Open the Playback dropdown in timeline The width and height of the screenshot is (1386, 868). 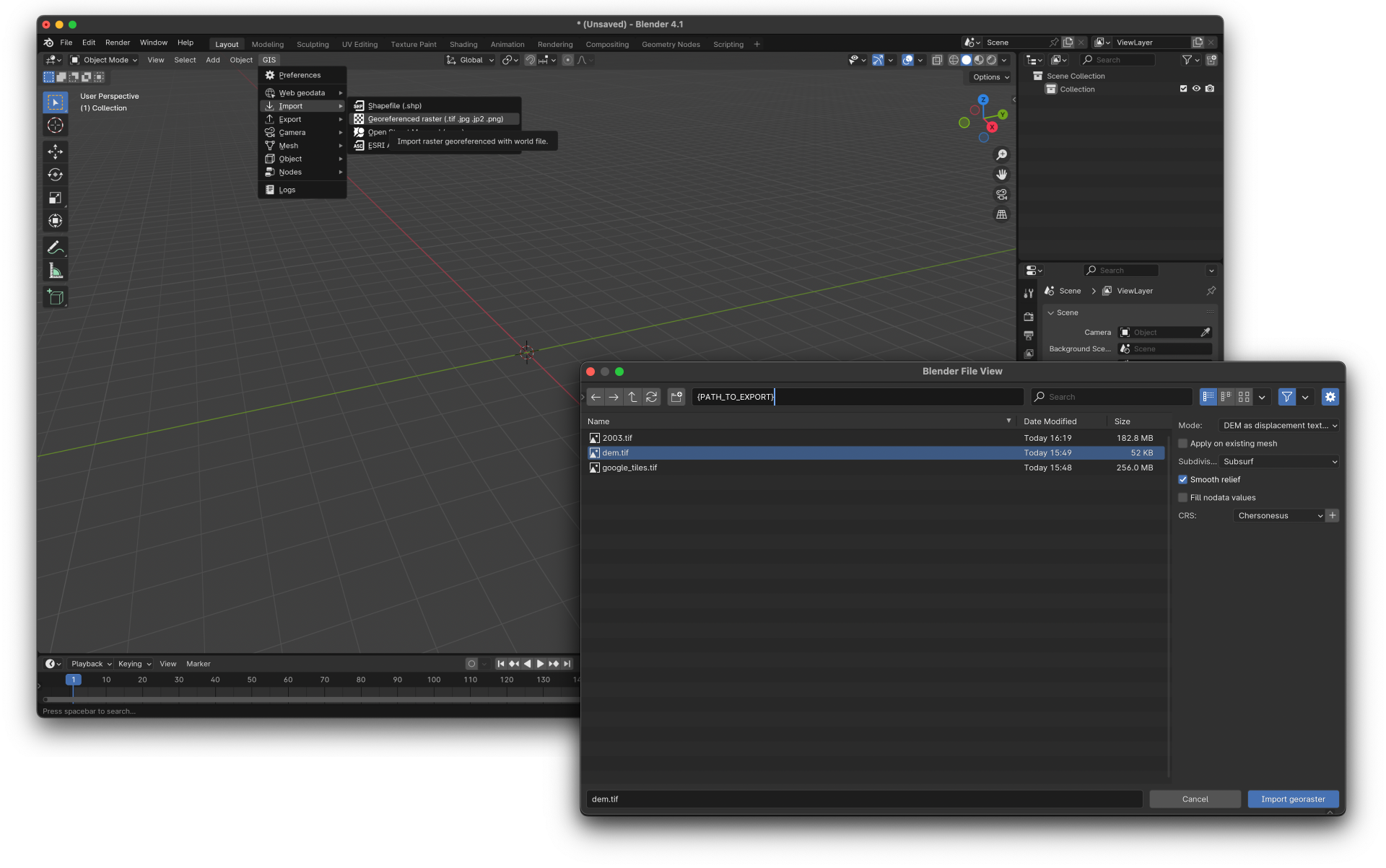[x=91, y=664]
